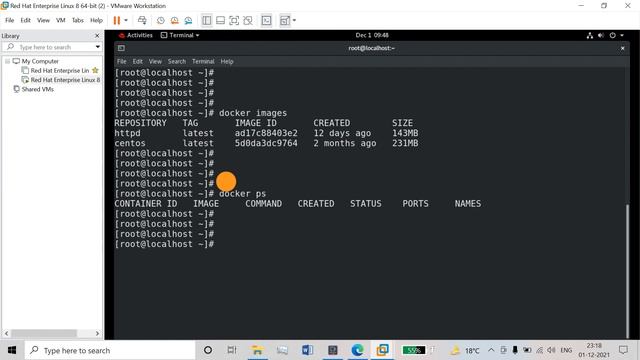The image size is (640, 360).
Task: Toggle the thumbnail bar view
Action: click(220, 20)
